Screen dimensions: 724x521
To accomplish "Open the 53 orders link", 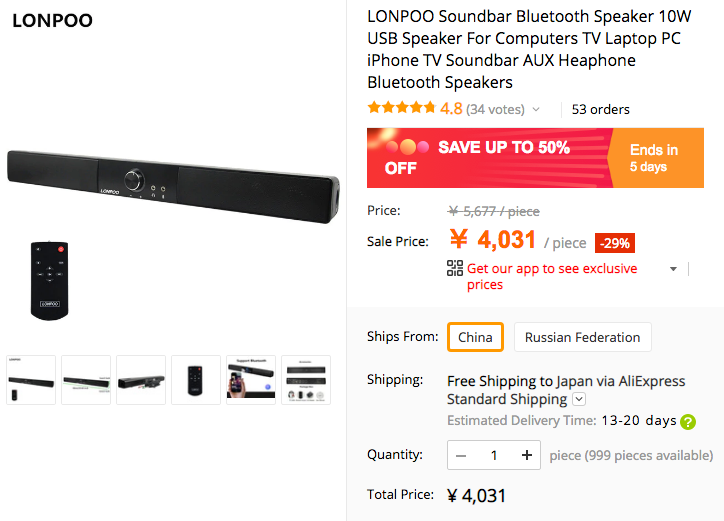I will point(600,109).
